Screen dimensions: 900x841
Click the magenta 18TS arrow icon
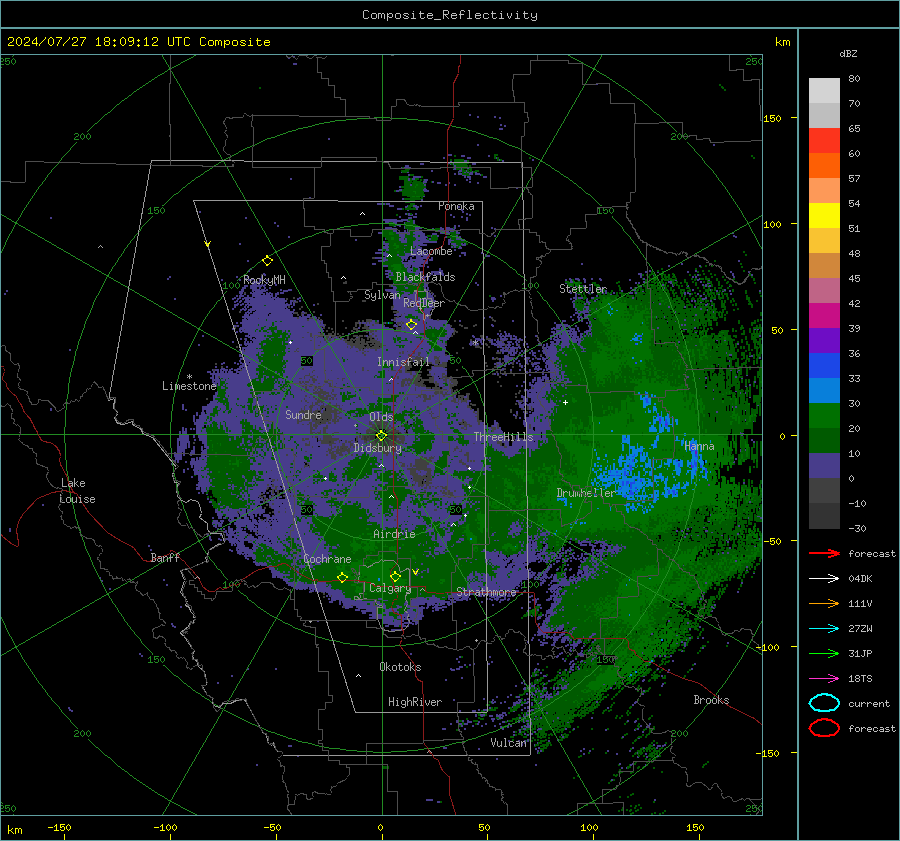[x=824, y=679]
